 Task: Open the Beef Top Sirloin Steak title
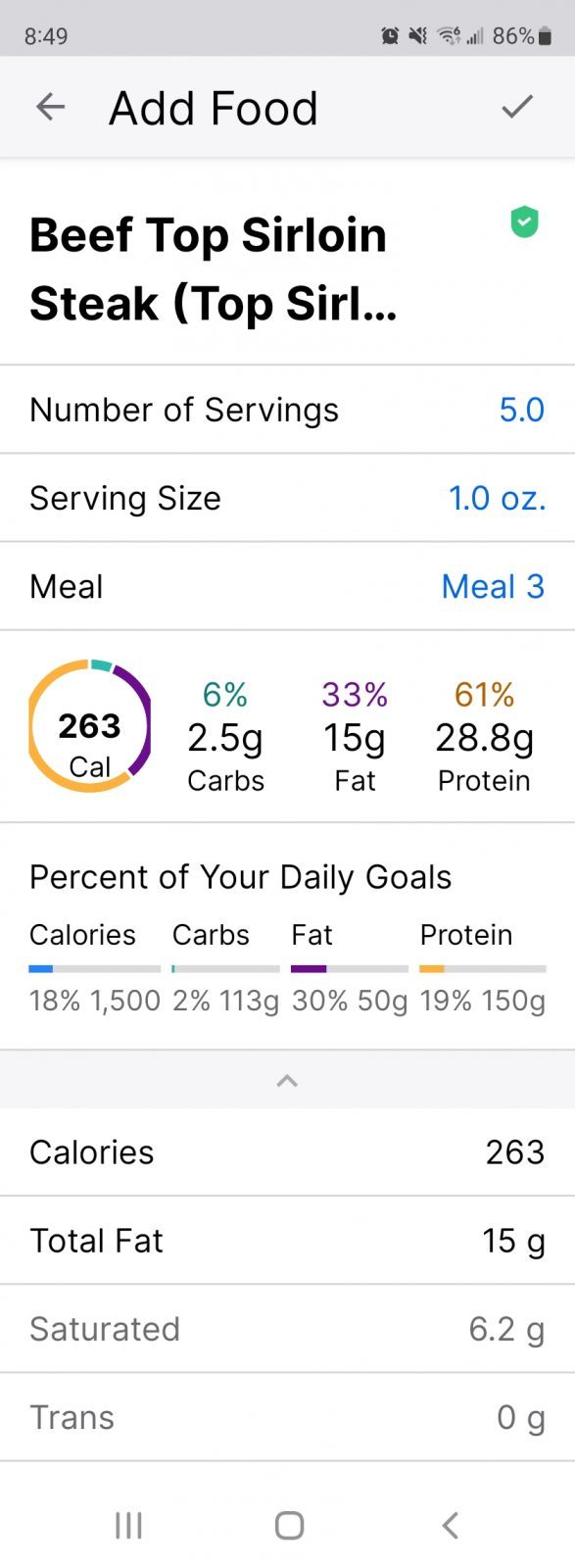point(214,269)
